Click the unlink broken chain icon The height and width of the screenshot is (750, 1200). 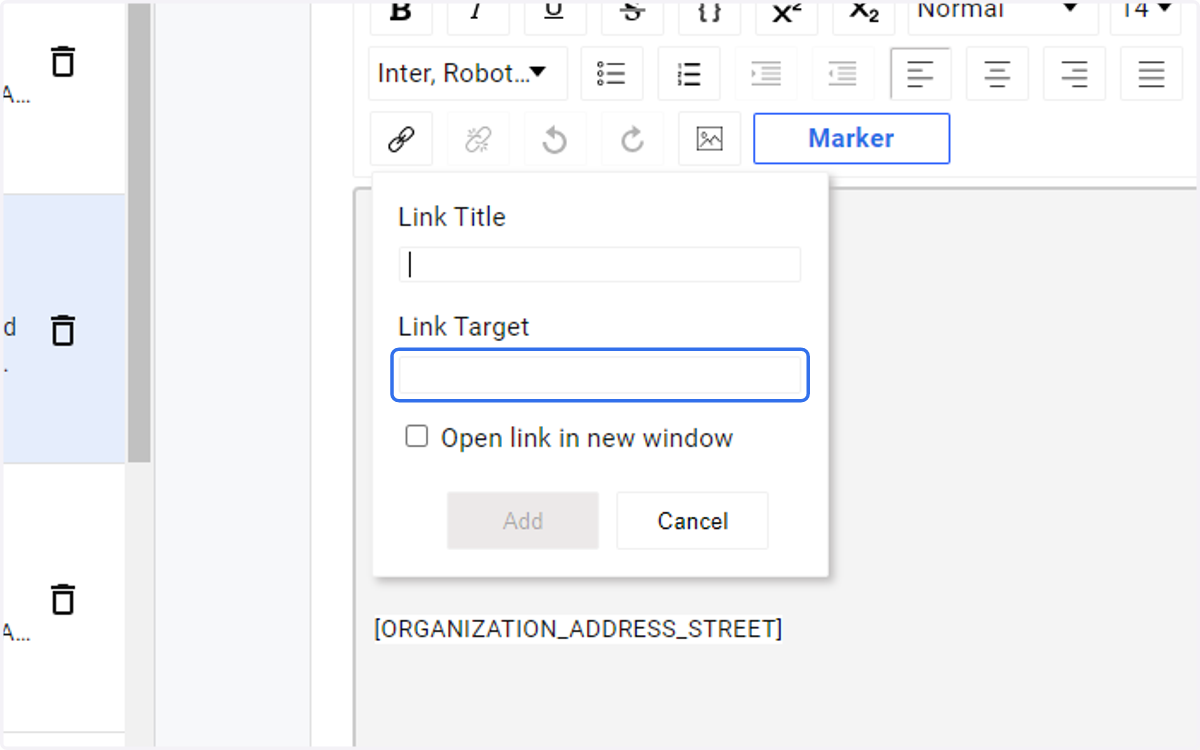pos(478,138)
